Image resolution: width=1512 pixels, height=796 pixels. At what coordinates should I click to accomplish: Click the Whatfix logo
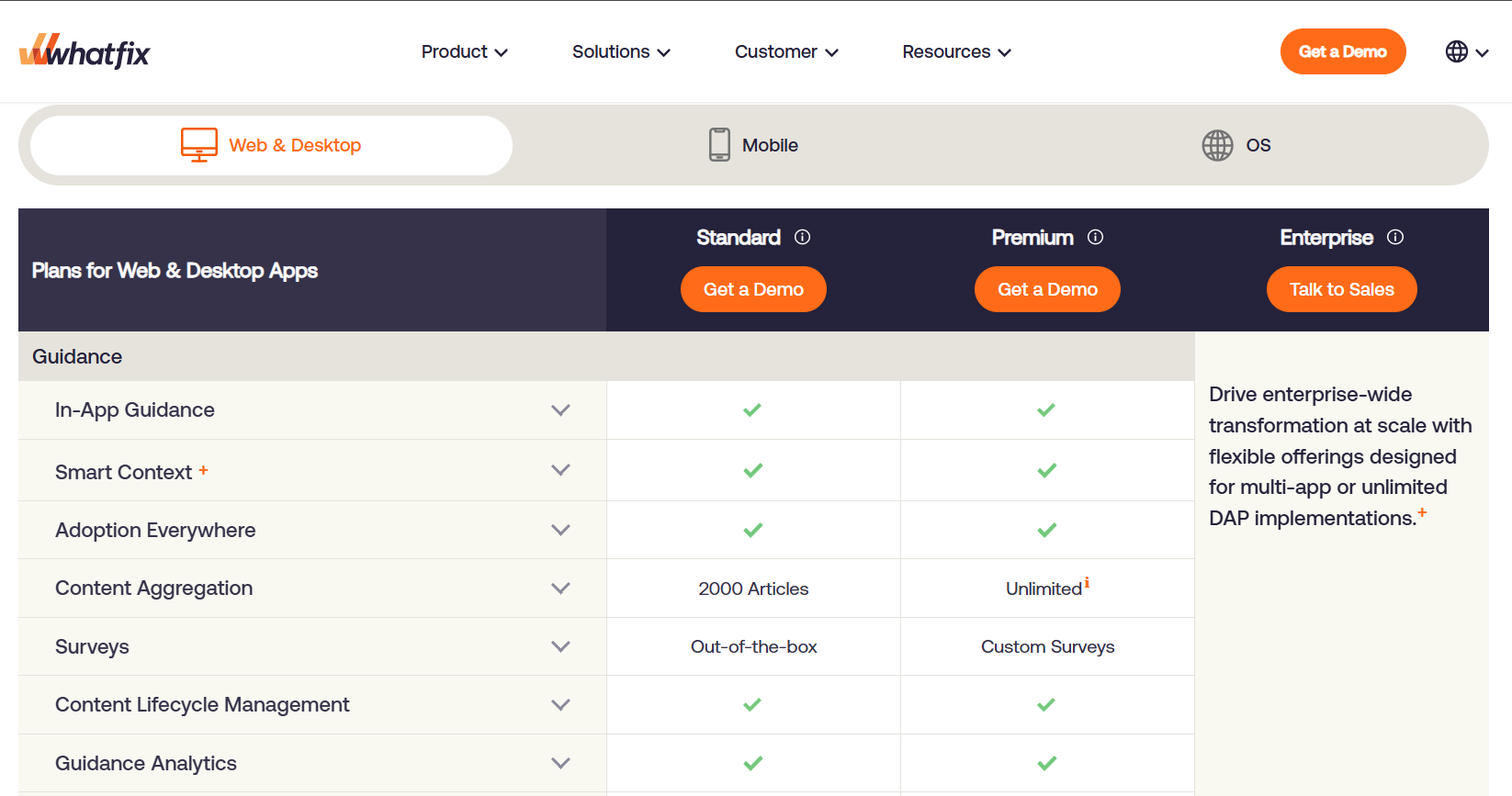85,51
